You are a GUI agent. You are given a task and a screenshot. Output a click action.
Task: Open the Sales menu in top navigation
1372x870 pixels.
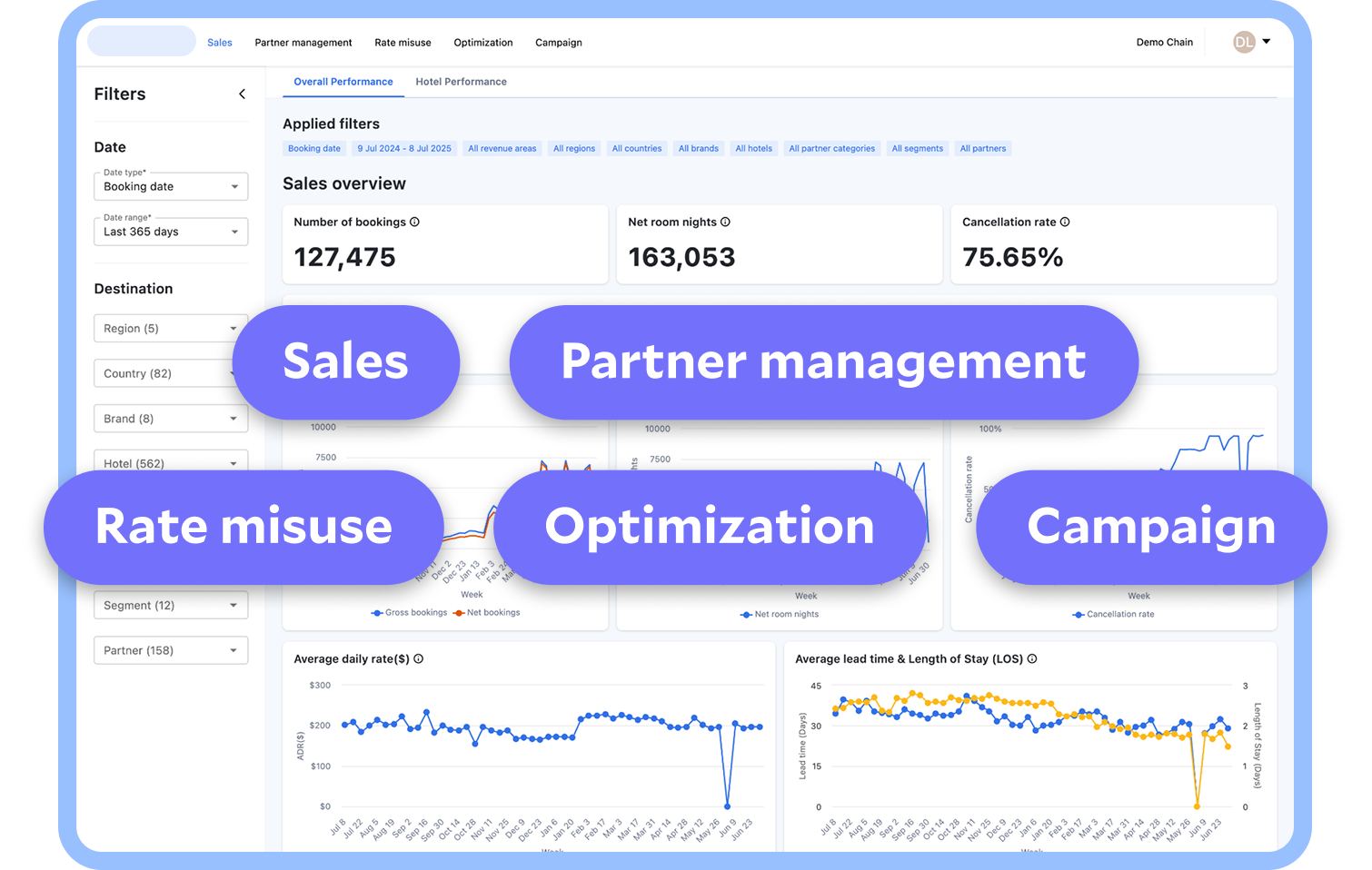tap(220, 43)
